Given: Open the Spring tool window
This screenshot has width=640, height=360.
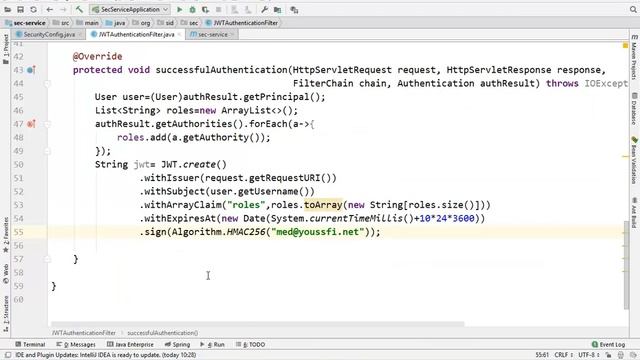Looking at the screenshot, I should click(177, 344).
